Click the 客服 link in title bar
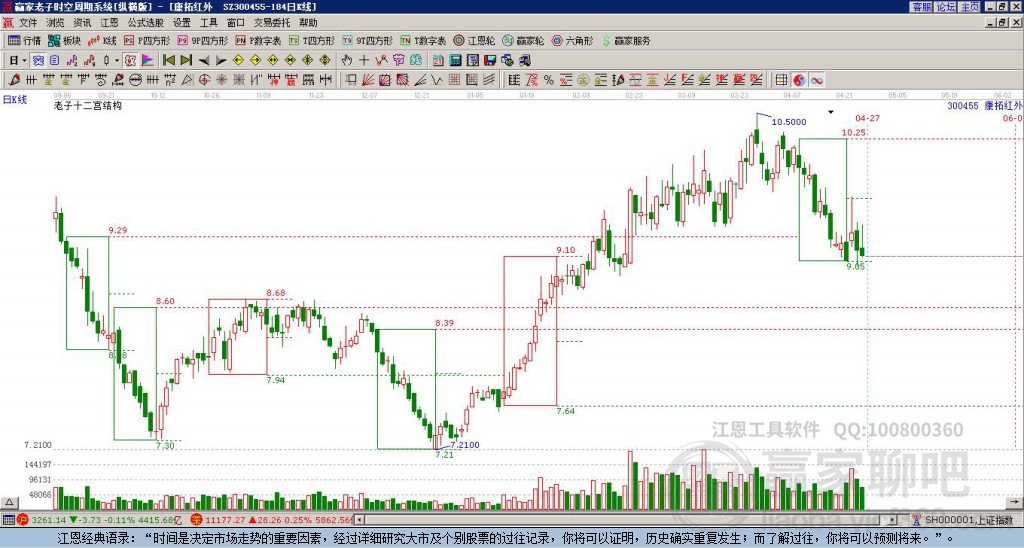 point(921,7)
